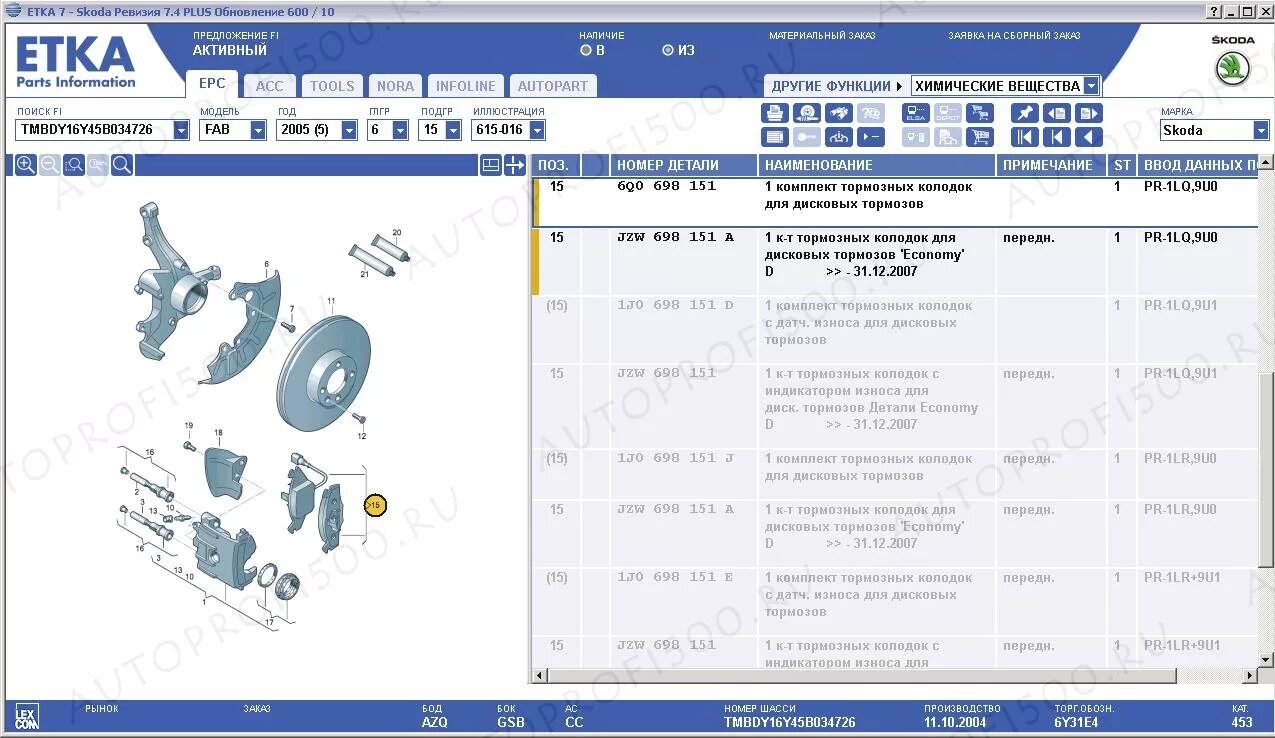Click the stamp/certificate toolbar icon
The height and width of the screenshot is (738, 1275).
click(807, 114)
